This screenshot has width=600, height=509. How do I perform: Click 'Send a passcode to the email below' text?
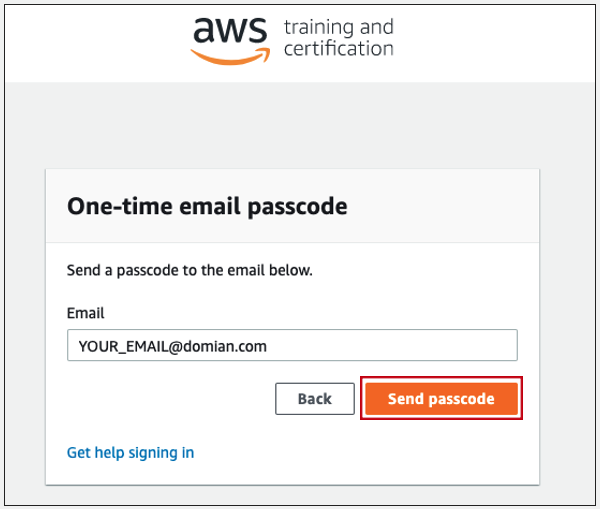click(x=189, y=270)
